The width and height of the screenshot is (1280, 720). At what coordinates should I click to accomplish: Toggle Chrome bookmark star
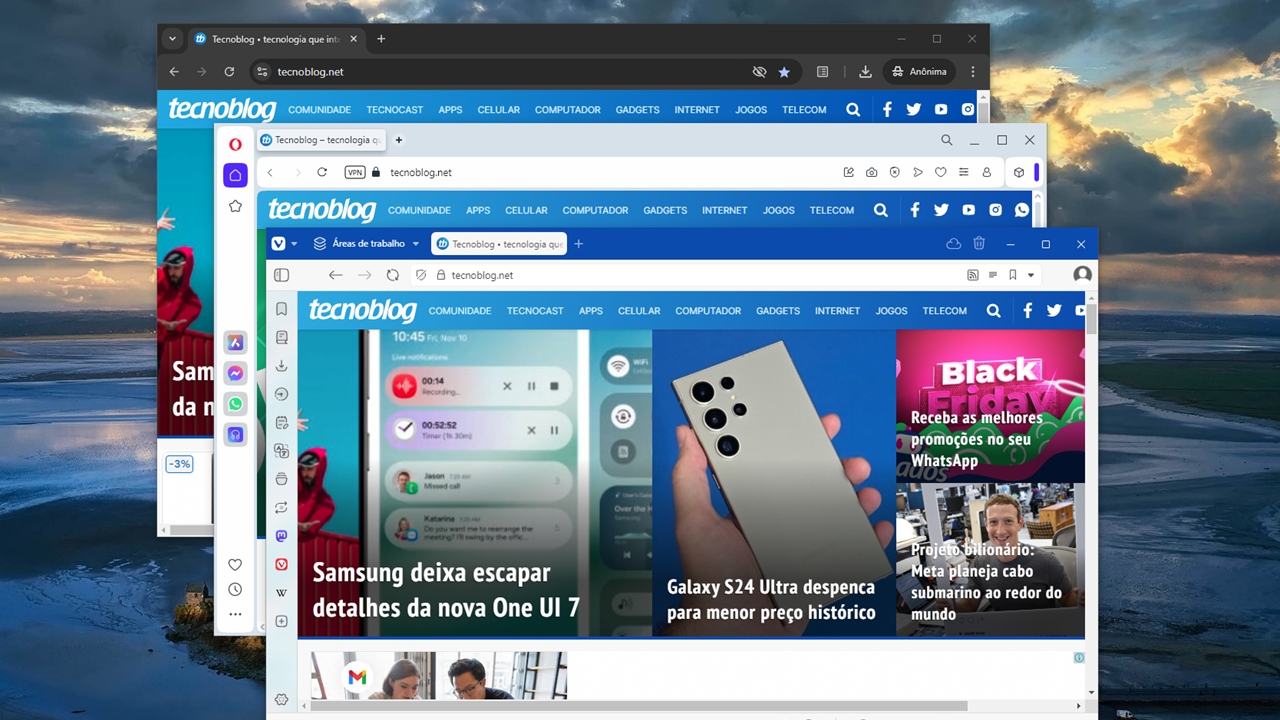pyautogui.click(x=784, y=72)
